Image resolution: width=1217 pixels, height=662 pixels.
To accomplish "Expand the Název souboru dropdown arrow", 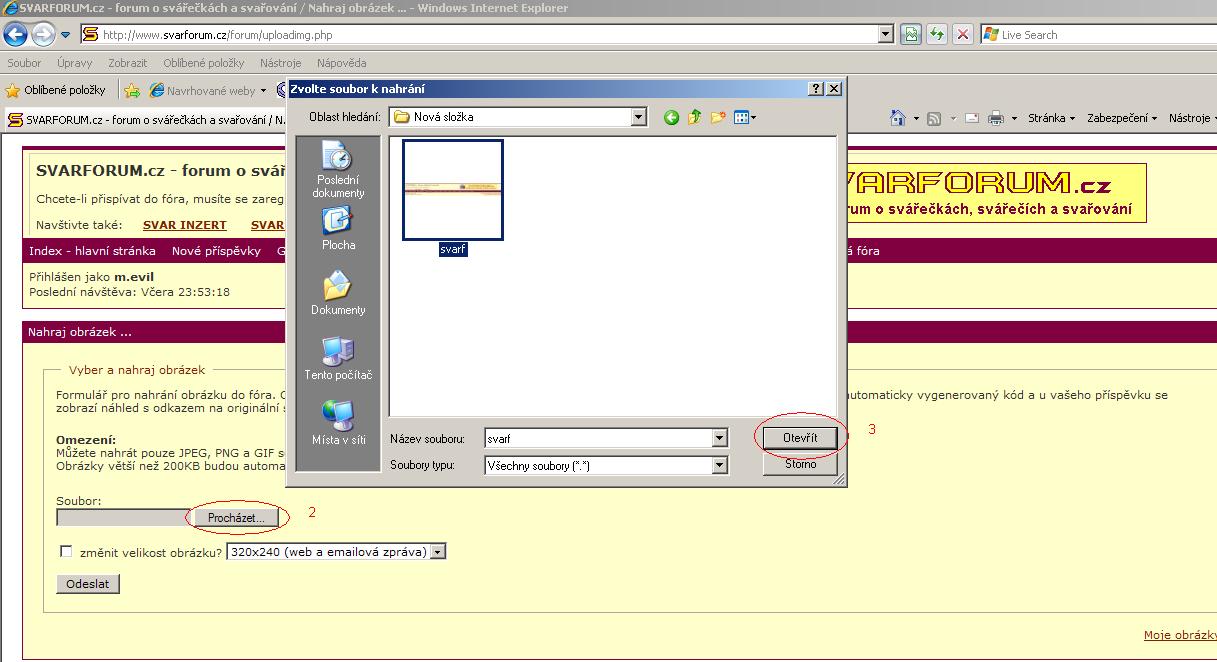I will [x=719, y=438].
